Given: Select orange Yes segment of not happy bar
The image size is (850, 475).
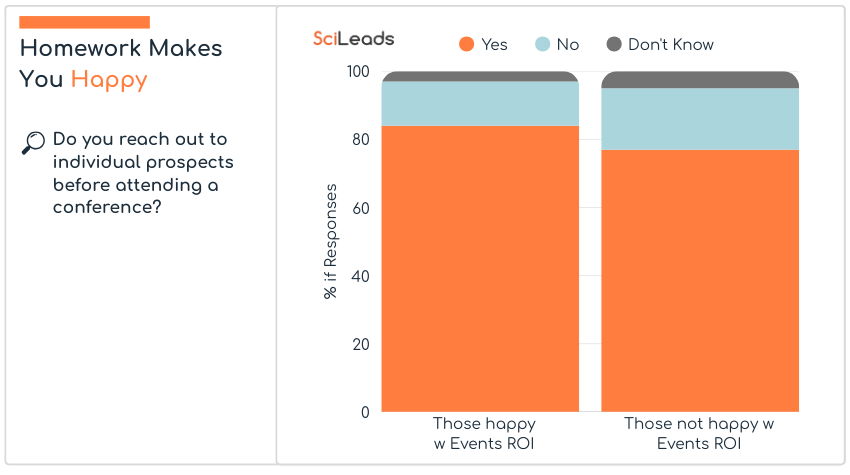Looking at the screenshot, I should pyautogui.click(x=700, y=280).
